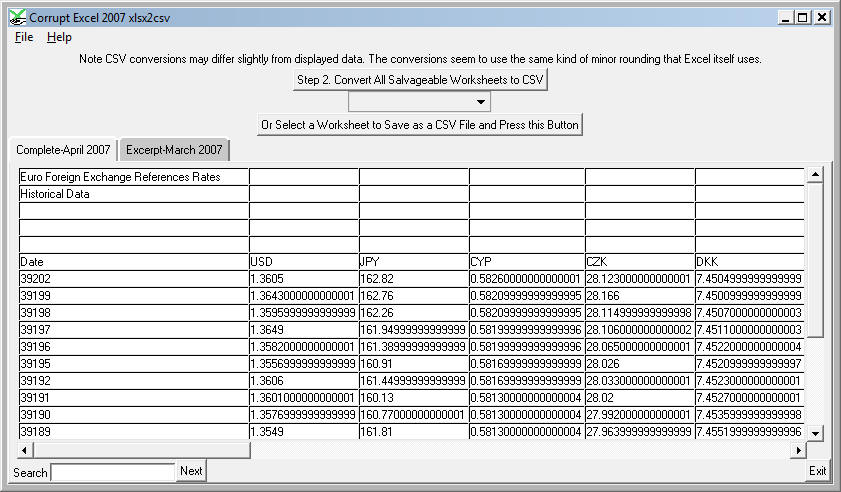
Task: Minimize the xlsx2csv window
Action: point(786,18)
